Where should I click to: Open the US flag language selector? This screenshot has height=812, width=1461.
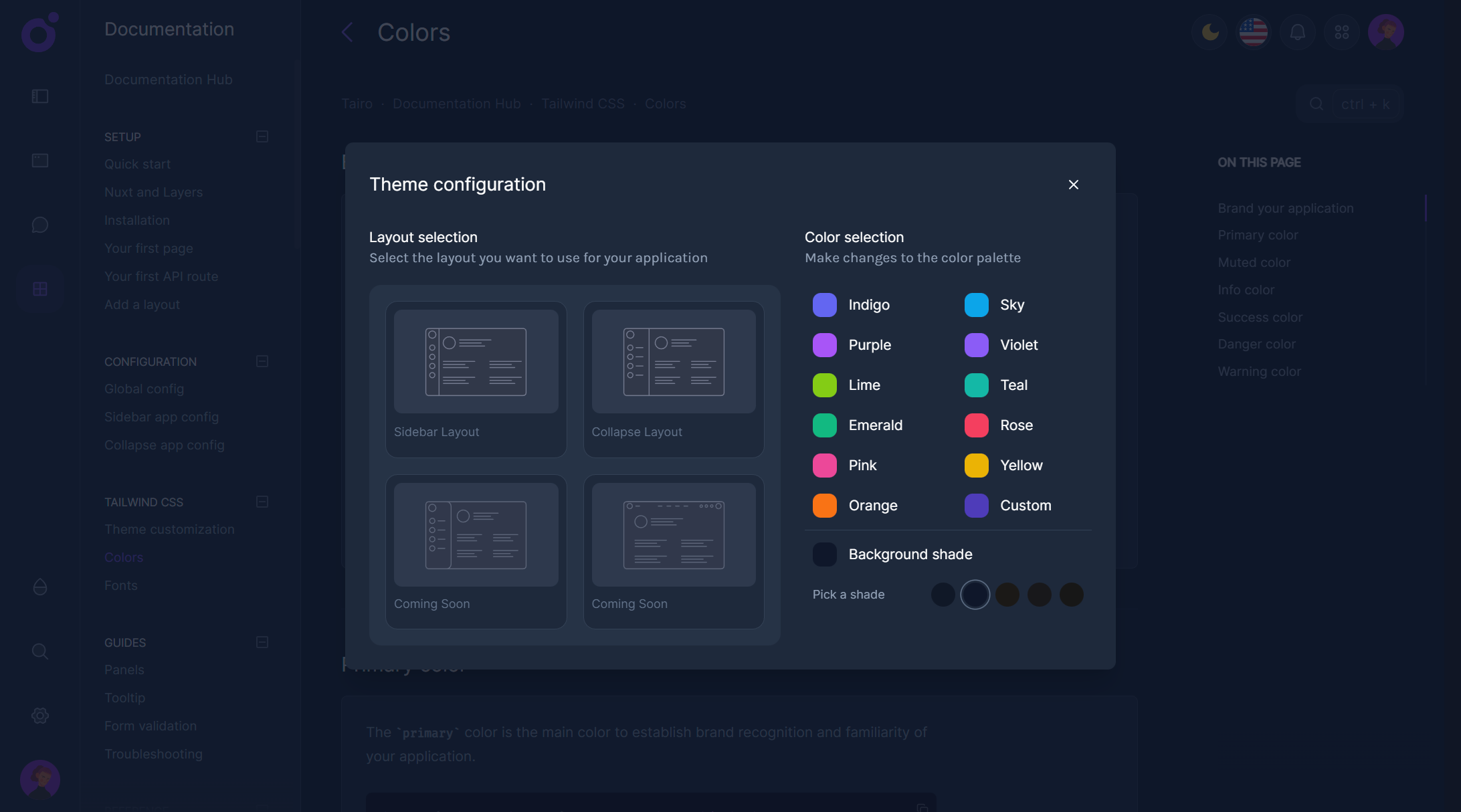(1253, 32)
